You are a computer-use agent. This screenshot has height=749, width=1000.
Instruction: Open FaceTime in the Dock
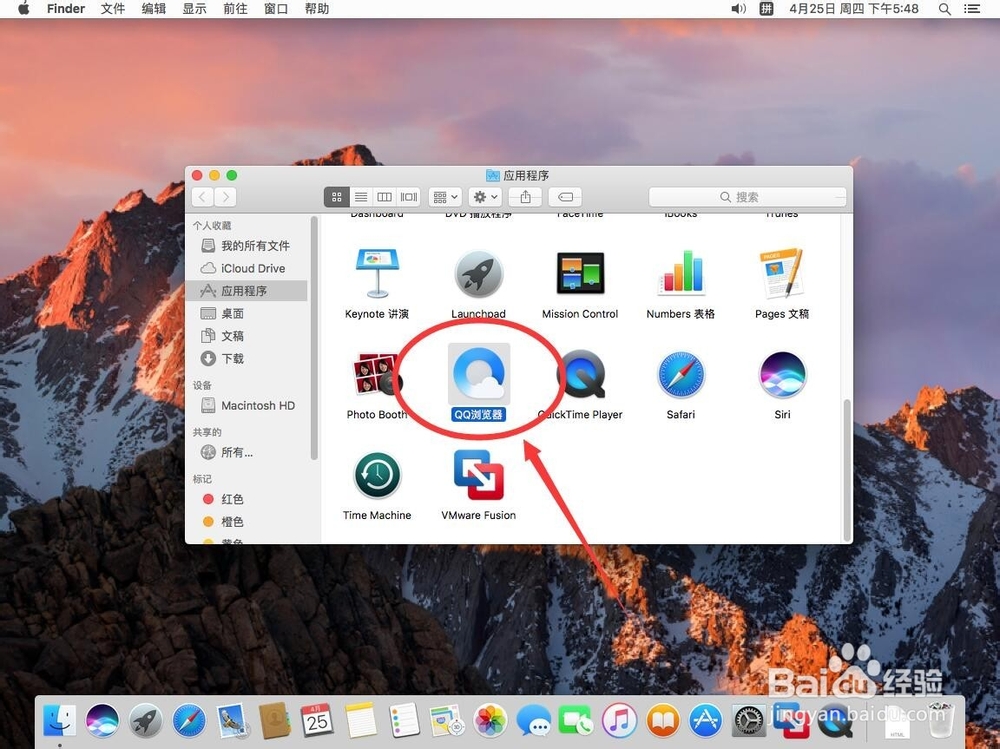pyautogui.click(x=576, y=721)
